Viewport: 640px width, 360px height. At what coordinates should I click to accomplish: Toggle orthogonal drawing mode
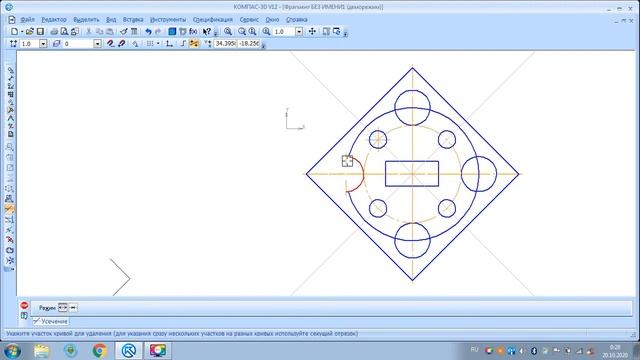183,44
